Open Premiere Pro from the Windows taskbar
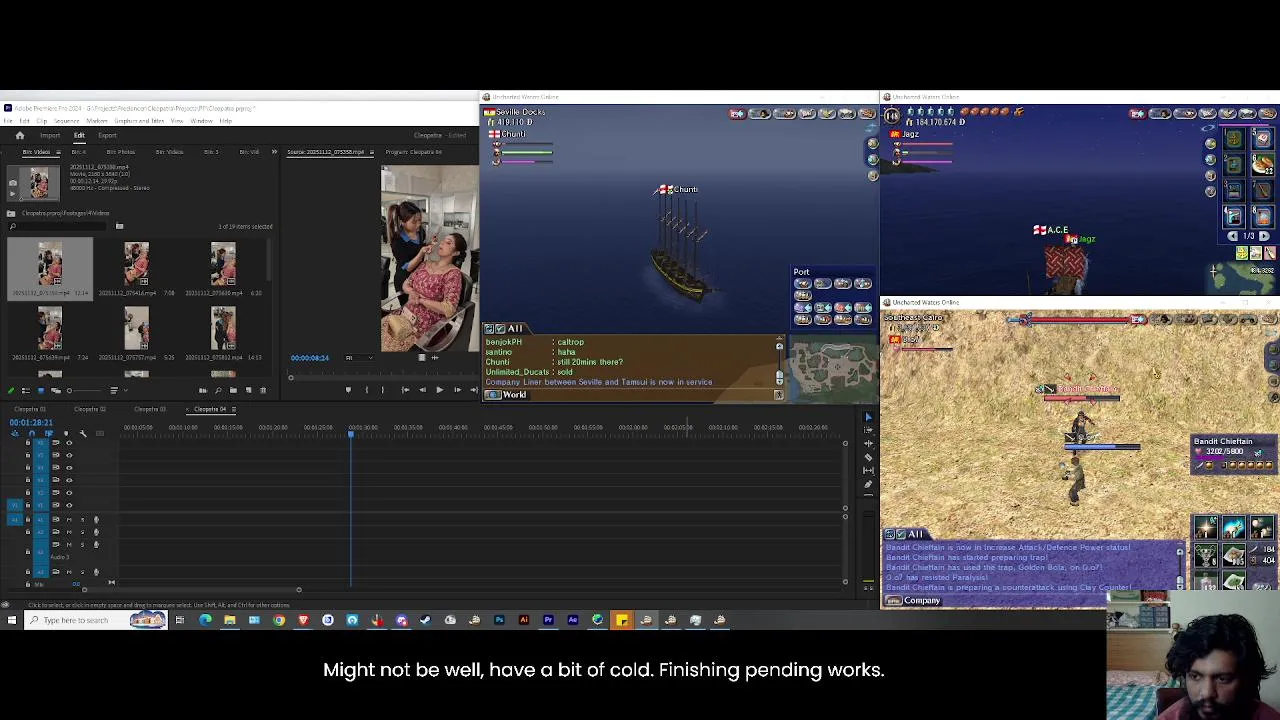 click(x=548, y=620)
